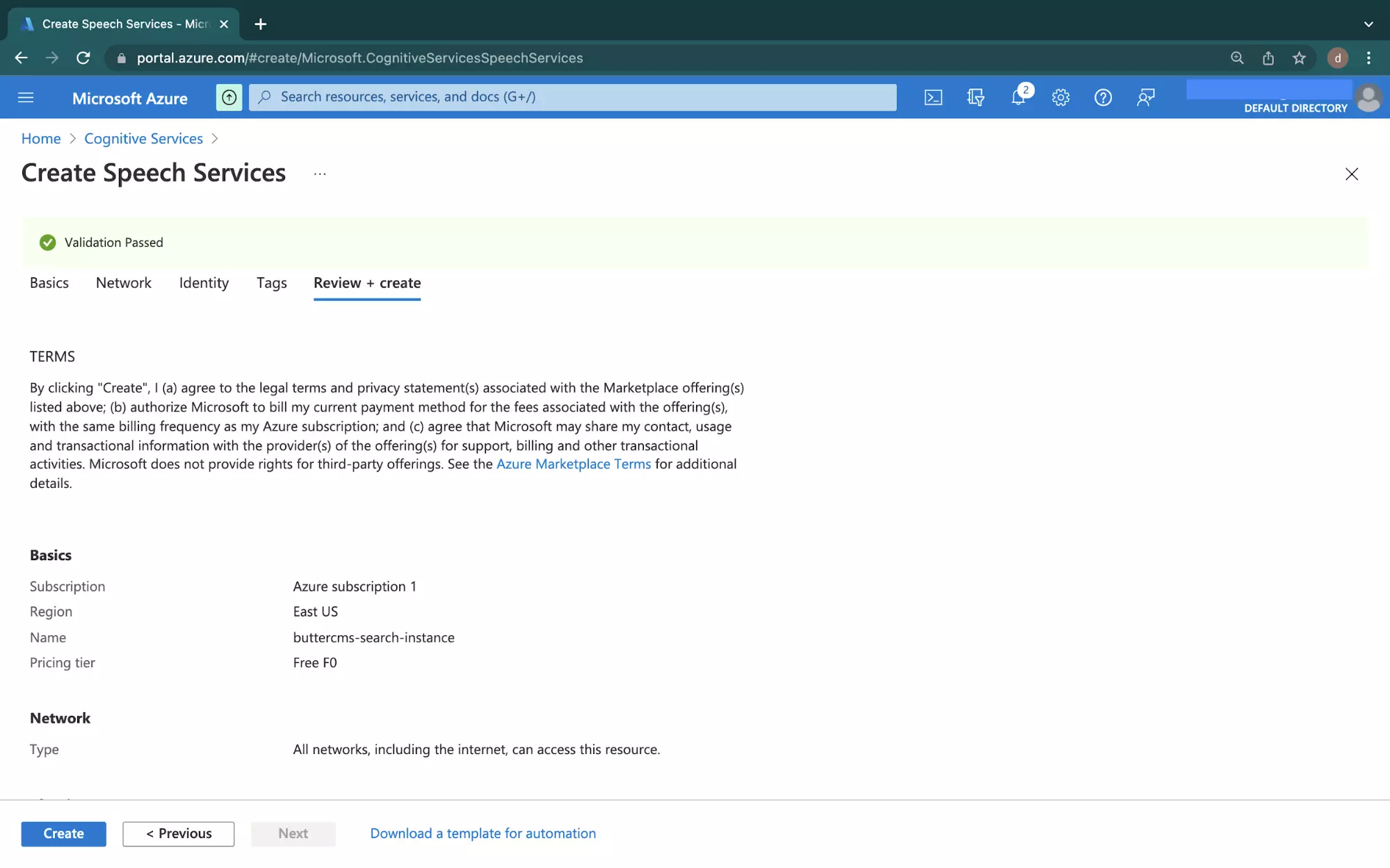Select the Identity tab
The width and height of the screenshot is (1390, 868).
204,282
